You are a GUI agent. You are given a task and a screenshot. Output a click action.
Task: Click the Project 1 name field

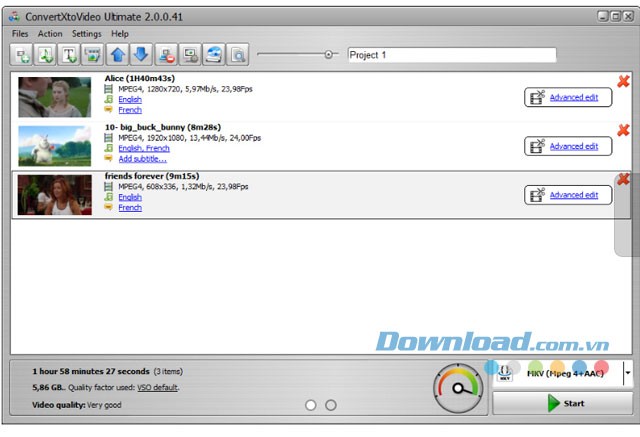pyautogui.click(x=452, y=55)
